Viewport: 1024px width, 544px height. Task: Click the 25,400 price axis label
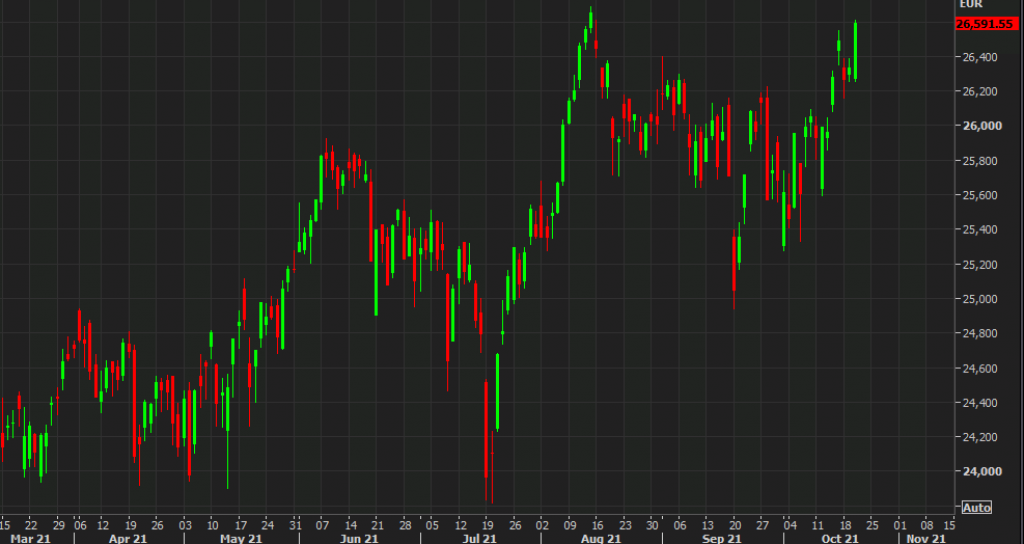(x=980, y=230)
